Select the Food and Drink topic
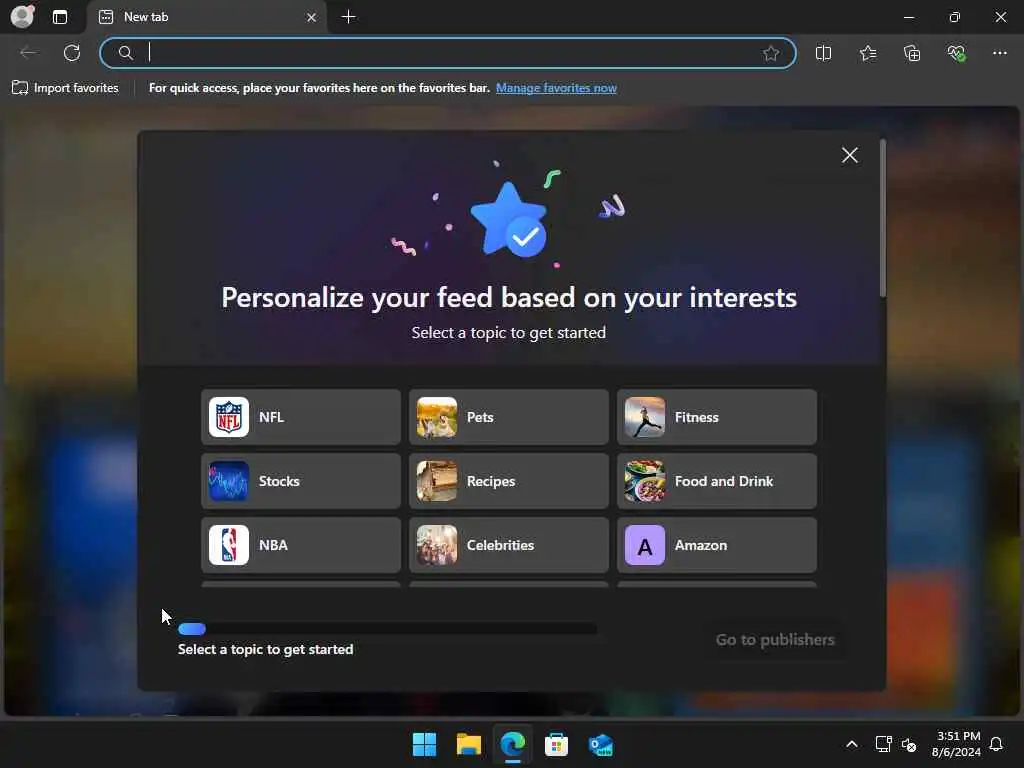 [x=717, y=481]
